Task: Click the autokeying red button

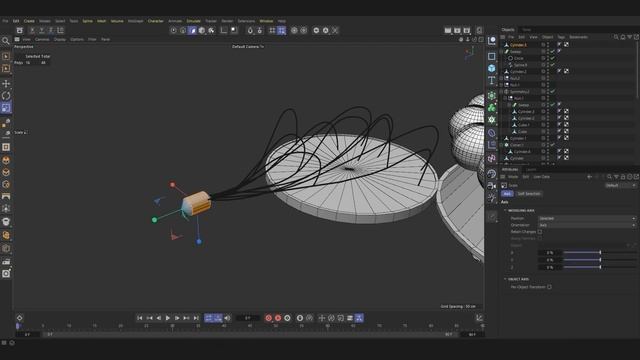Action: pos(278,318)
